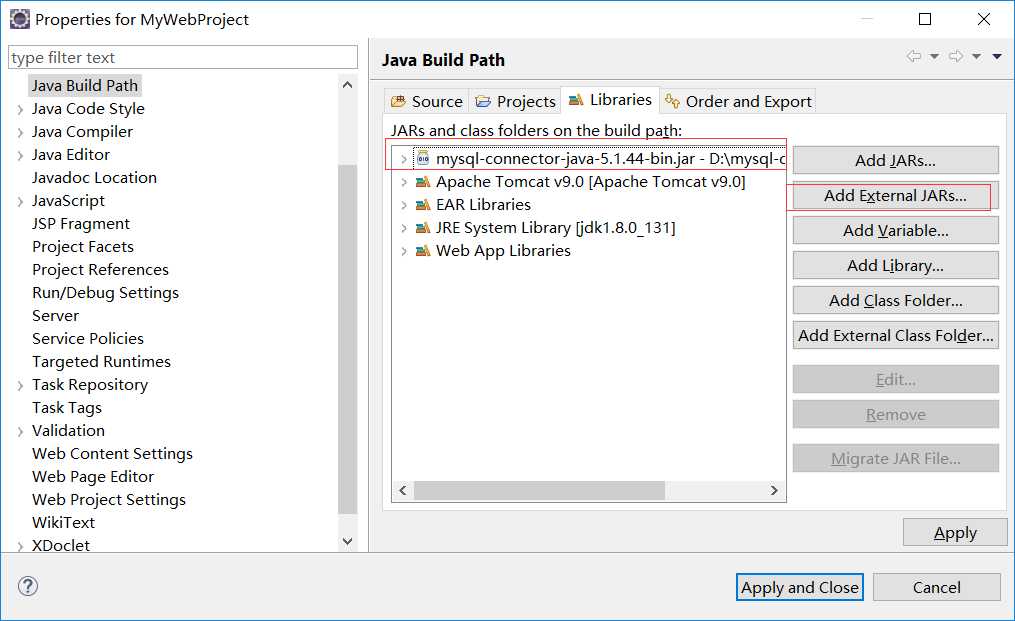Image resolution: width=1015 pixels, height=621 pixels.
Task: Expand Validation category
Action: pyautogui.click(x=20, y=431)
